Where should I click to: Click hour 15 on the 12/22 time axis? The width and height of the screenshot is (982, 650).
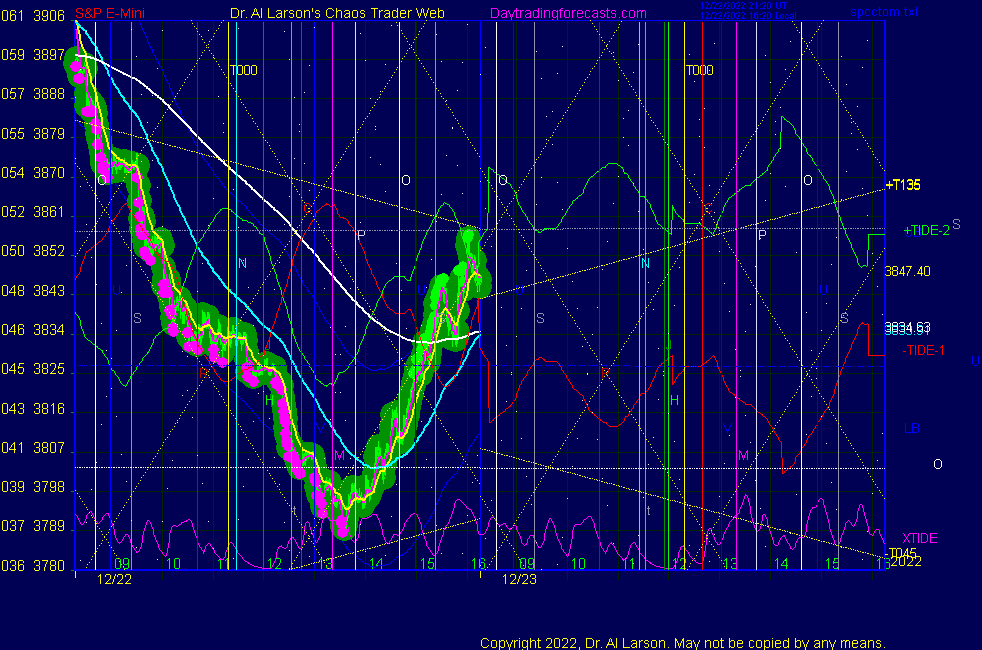click(x=427, y=564)
